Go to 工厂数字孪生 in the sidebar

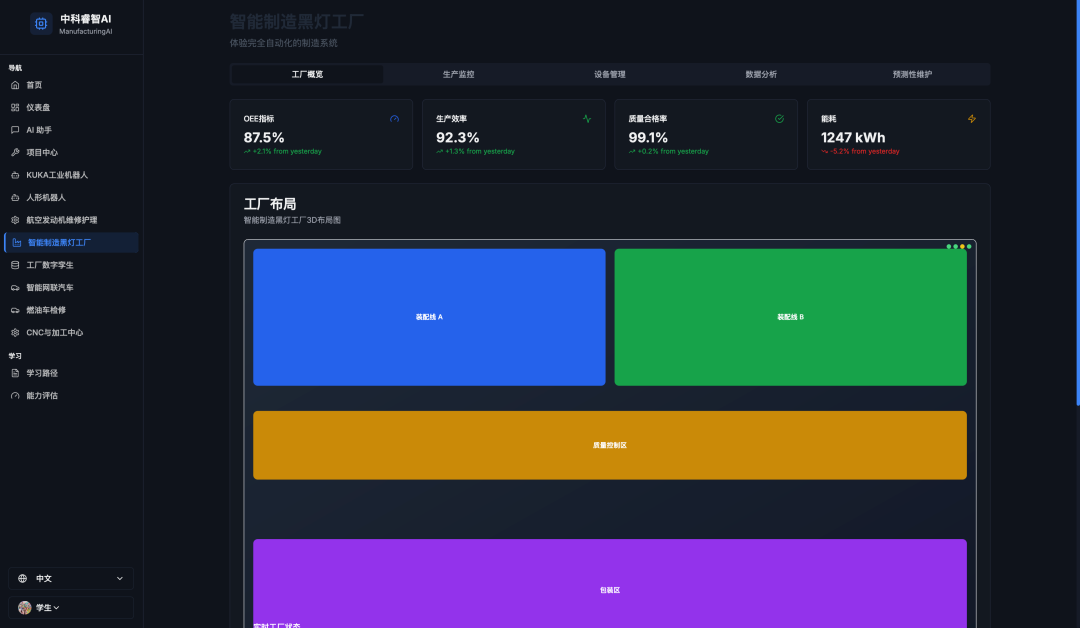pos(50,265)
